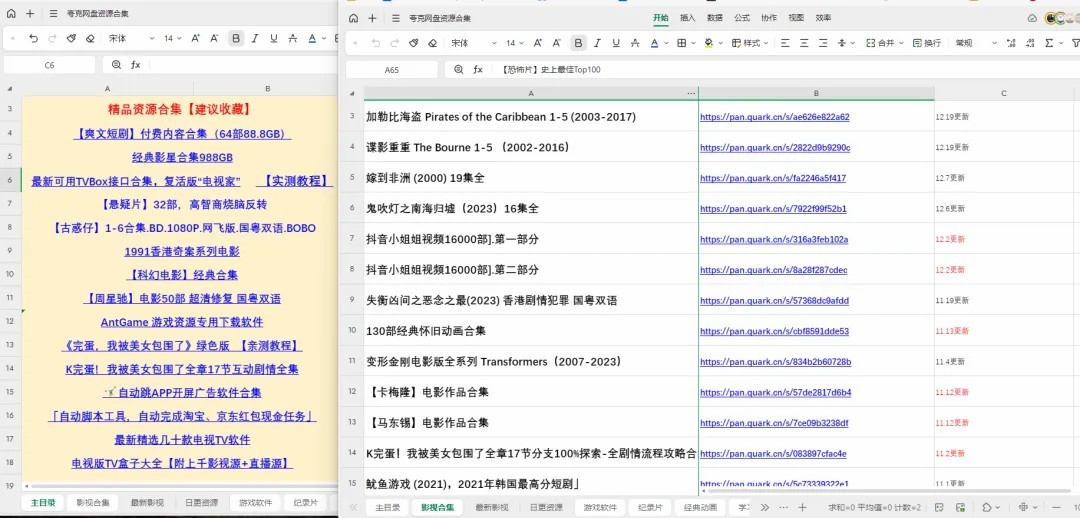1080x518 pixels.
Task: Click the cell name box showing C6
Action: (50, 64)
